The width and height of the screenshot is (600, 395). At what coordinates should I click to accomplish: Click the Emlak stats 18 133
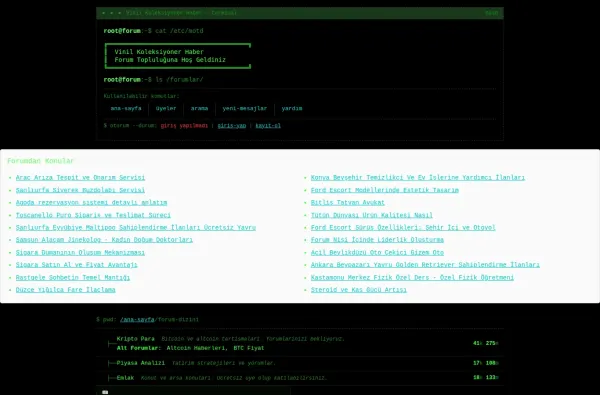(486, 378)
